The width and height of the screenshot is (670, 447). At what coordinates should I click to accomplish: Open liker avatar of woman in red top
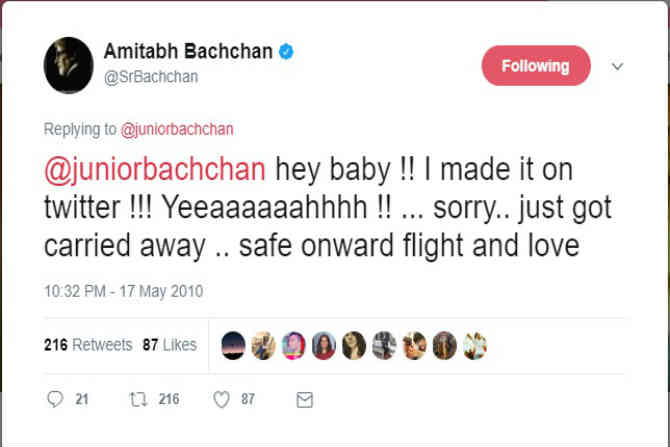click(324, 345)
